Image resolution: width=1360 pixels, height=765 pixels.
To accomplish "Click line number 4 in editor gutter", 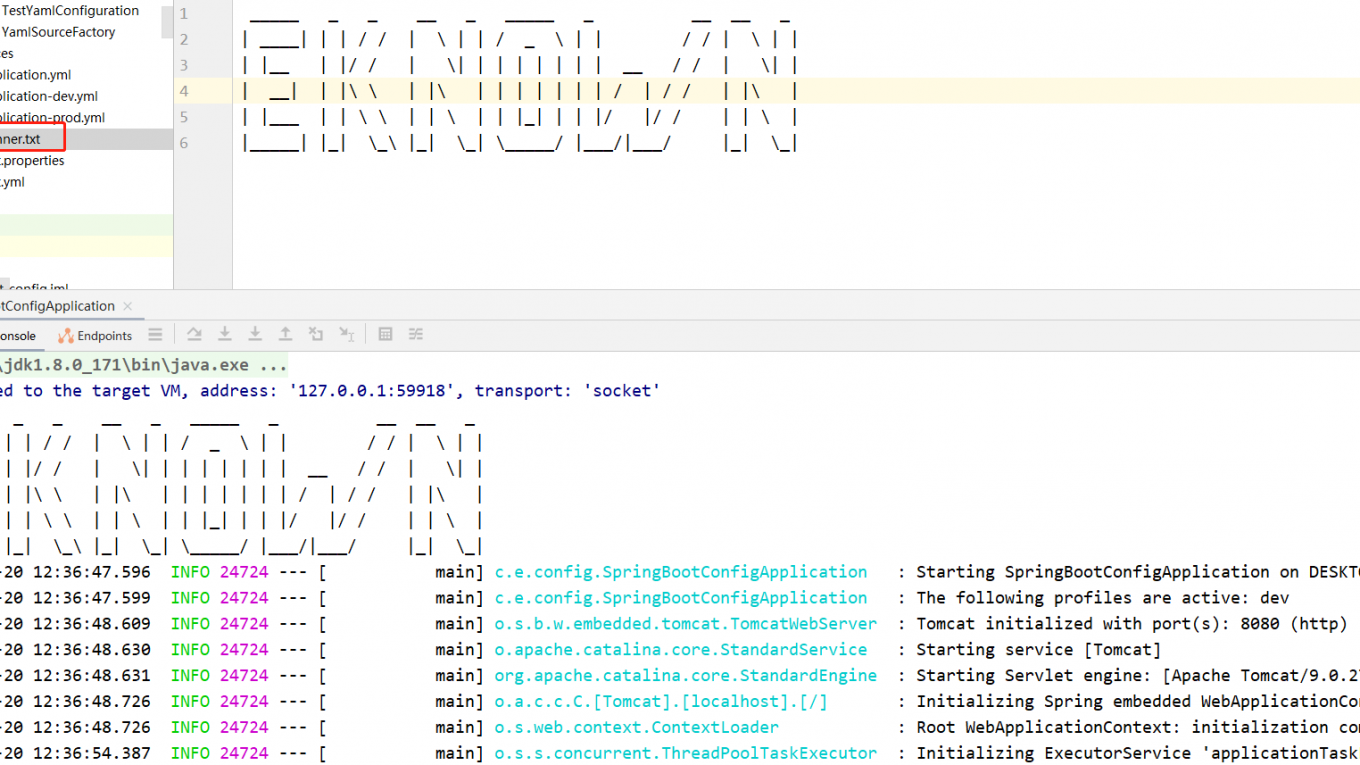I will click(x=184, y=91).
